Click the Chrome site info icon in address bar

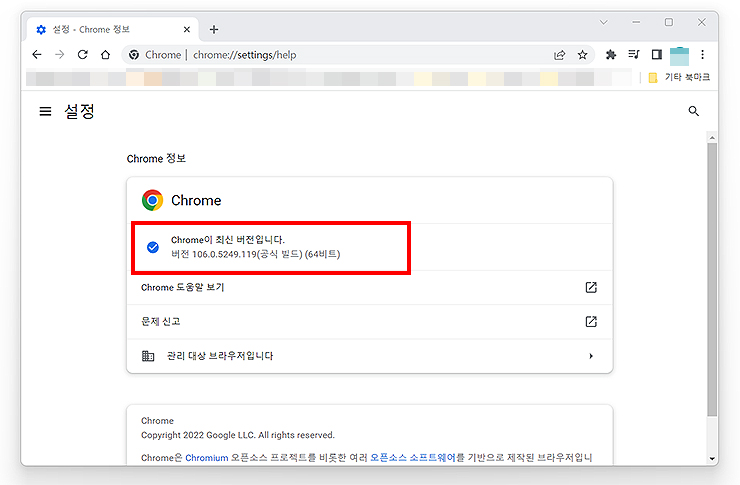[134, 55]
